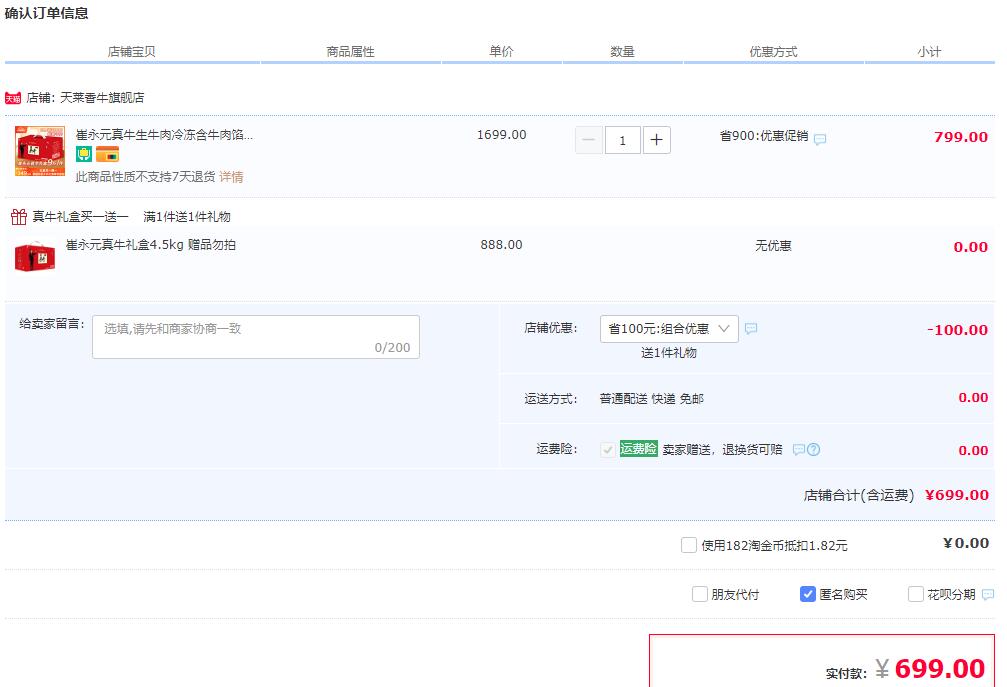Enable 使用182淘金币抵扣1.82元 checkbox
This screenshot has width=1007, height=687.
pos(688,545)
